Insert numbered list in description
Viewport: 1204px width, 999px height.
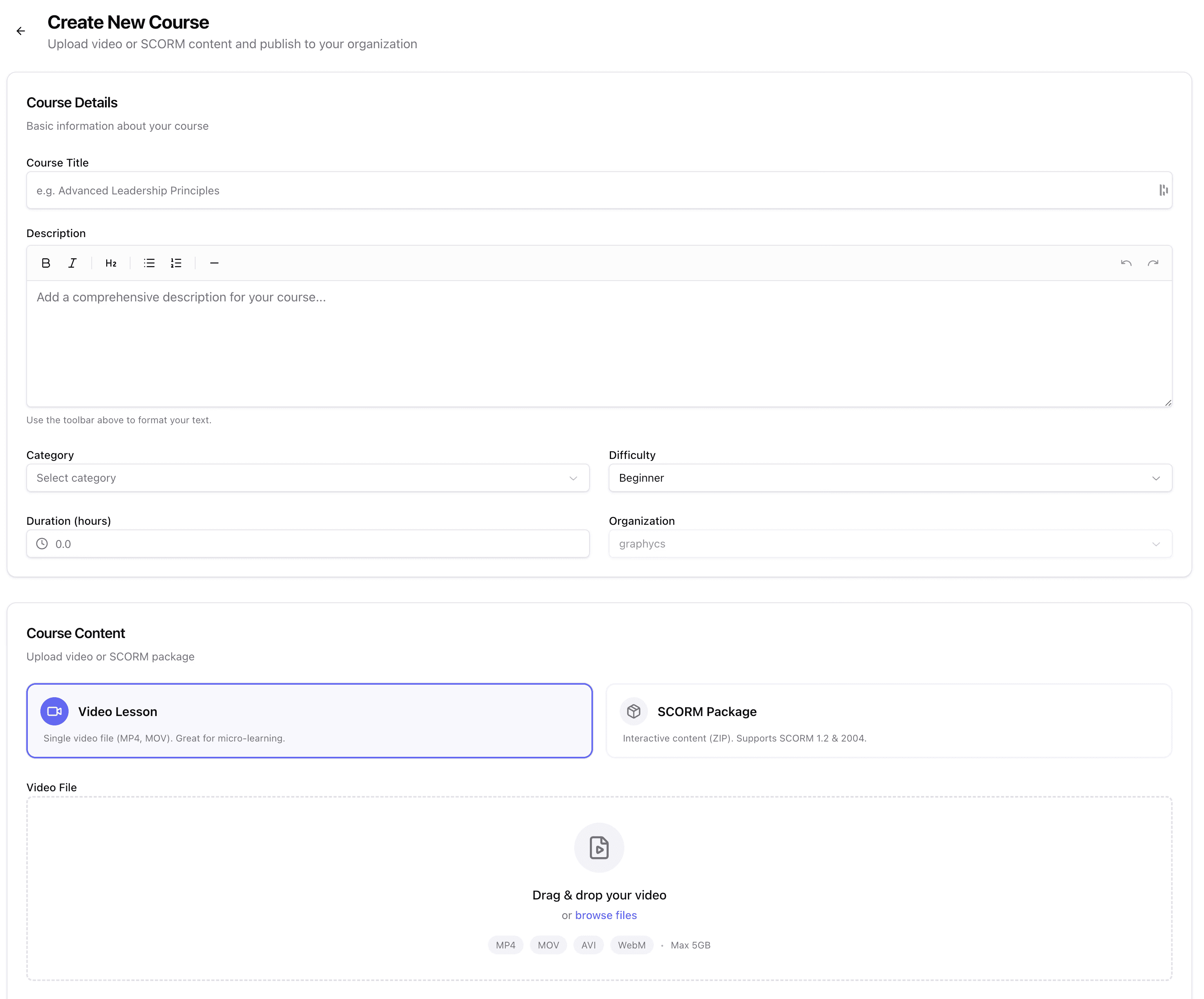click(176, 263)
